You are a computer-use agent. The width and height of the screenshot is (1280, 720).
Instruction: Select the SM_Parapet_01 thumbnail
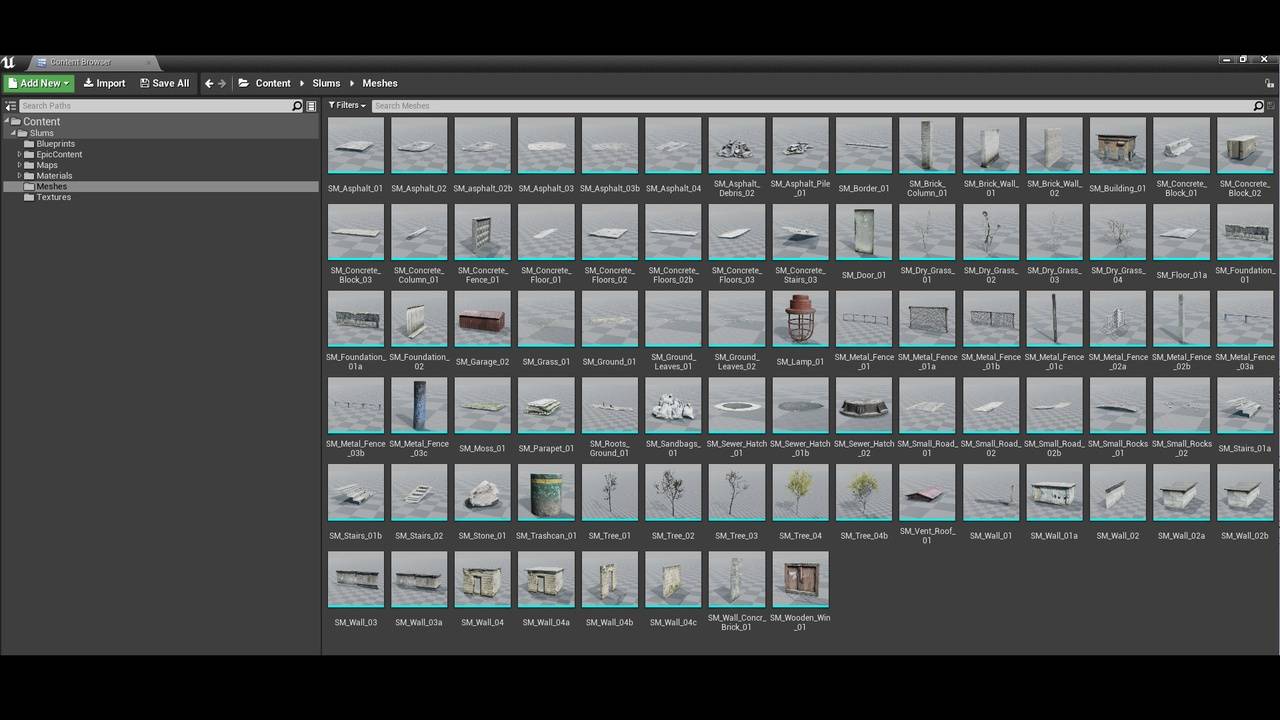pyautogui.click(x=546, y=407)
